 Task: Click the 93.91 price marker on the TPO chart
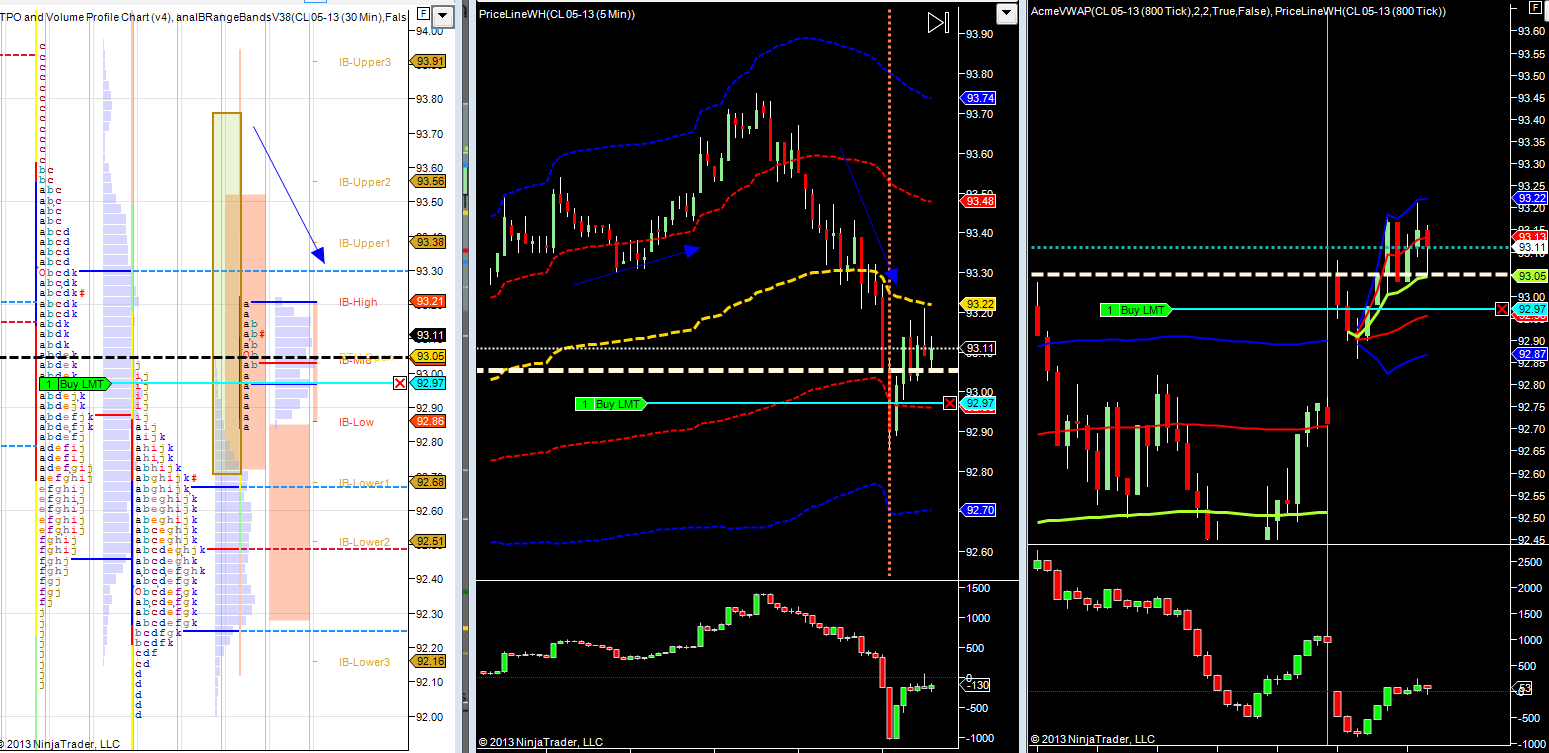coord(430,62)
